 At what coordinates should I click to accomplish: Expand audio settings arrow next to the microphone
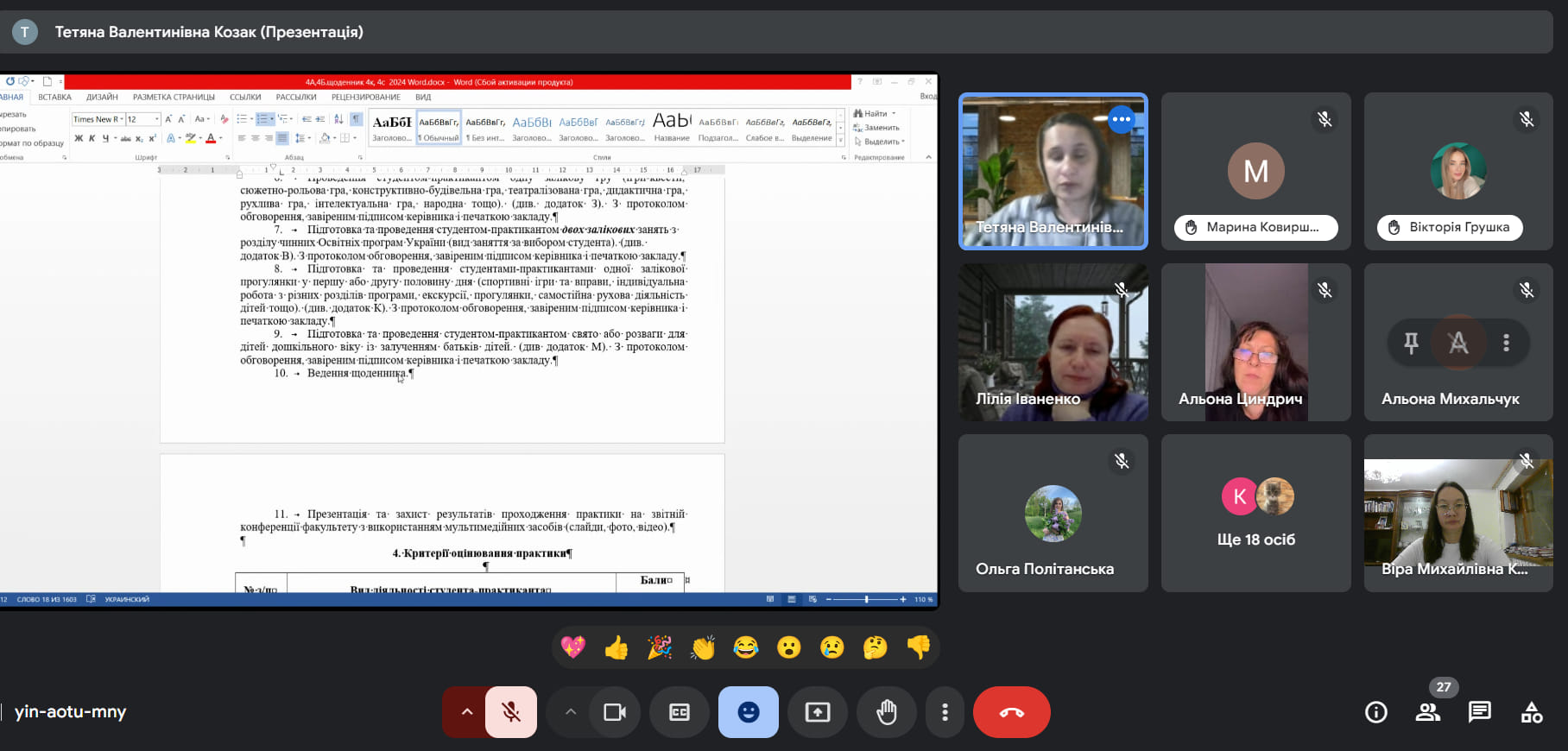tap(466, 712)
